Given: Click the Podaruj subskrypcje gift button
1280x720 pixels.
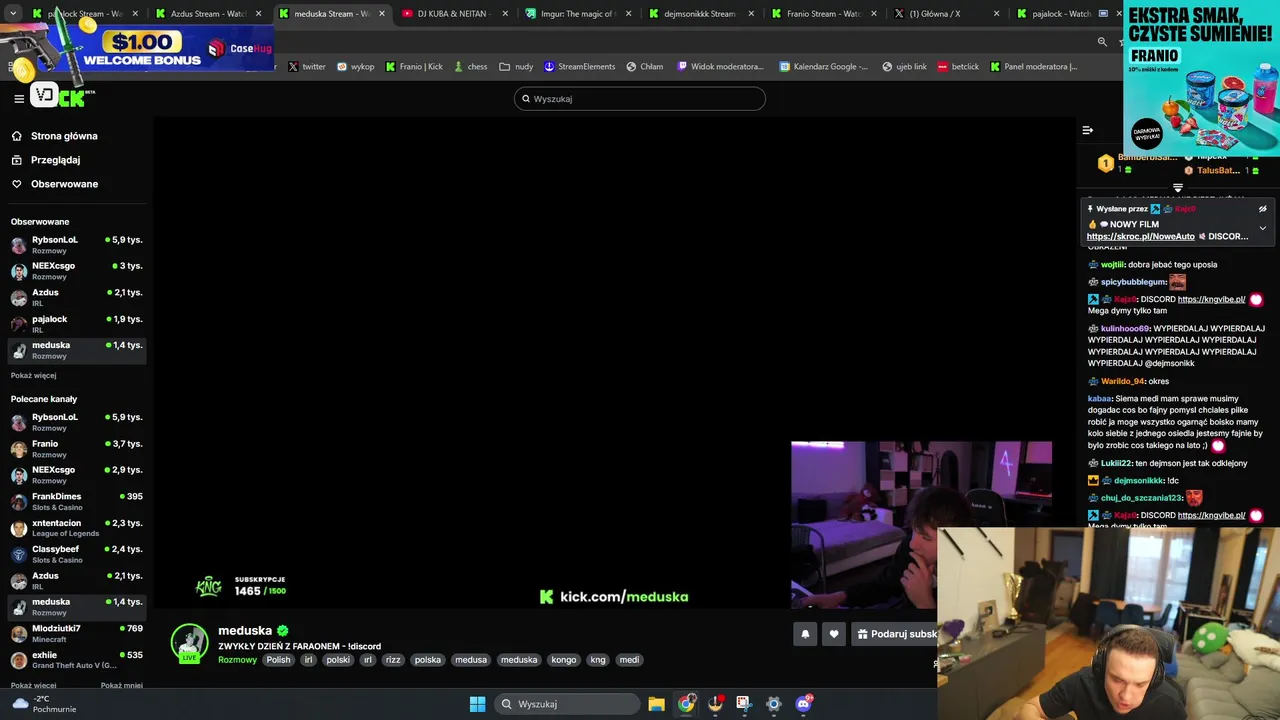Looking at the screenshot, I should pos(895,634).
